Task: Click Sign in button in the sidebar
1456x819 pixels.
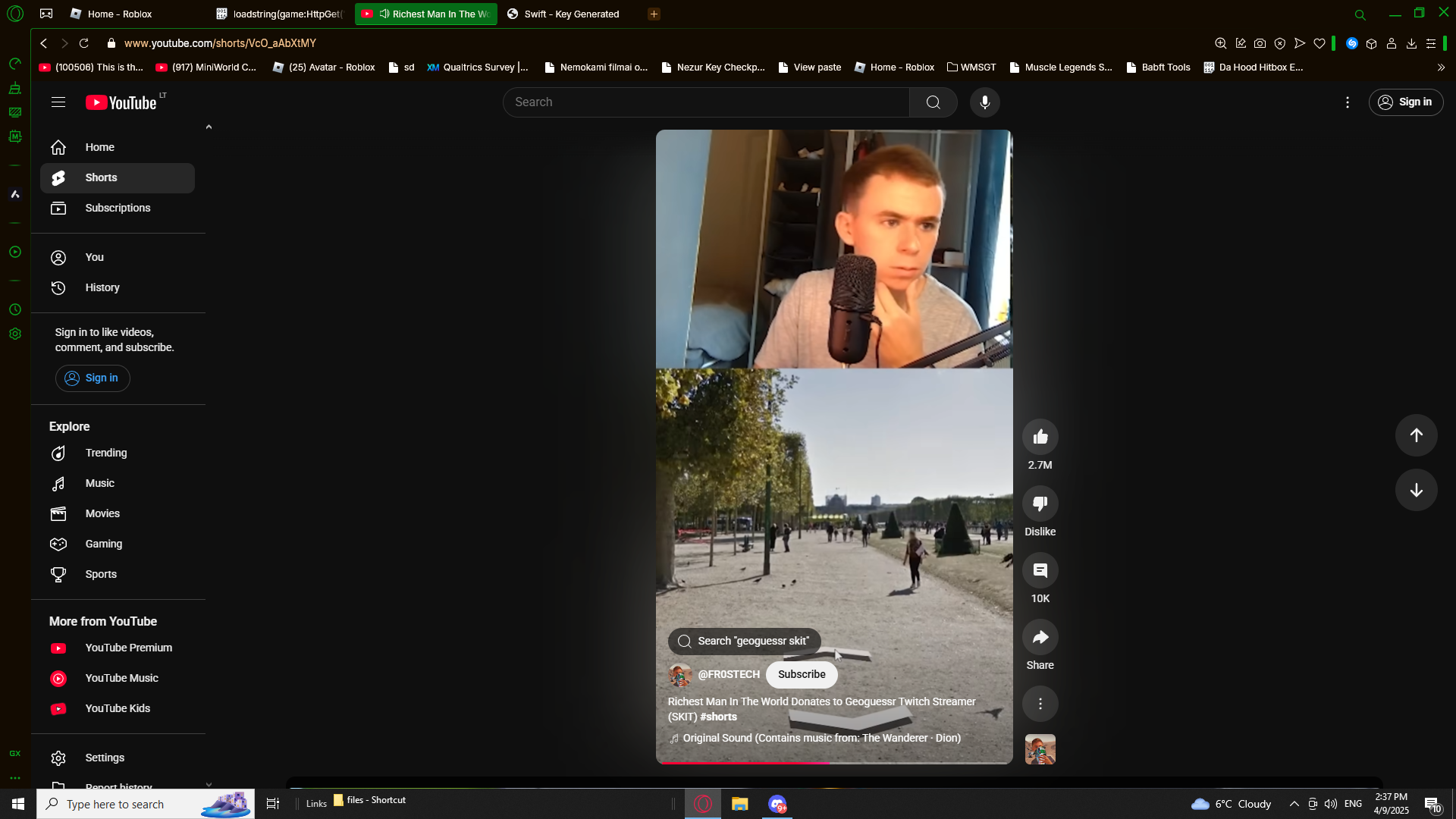Action: point(93,378)
